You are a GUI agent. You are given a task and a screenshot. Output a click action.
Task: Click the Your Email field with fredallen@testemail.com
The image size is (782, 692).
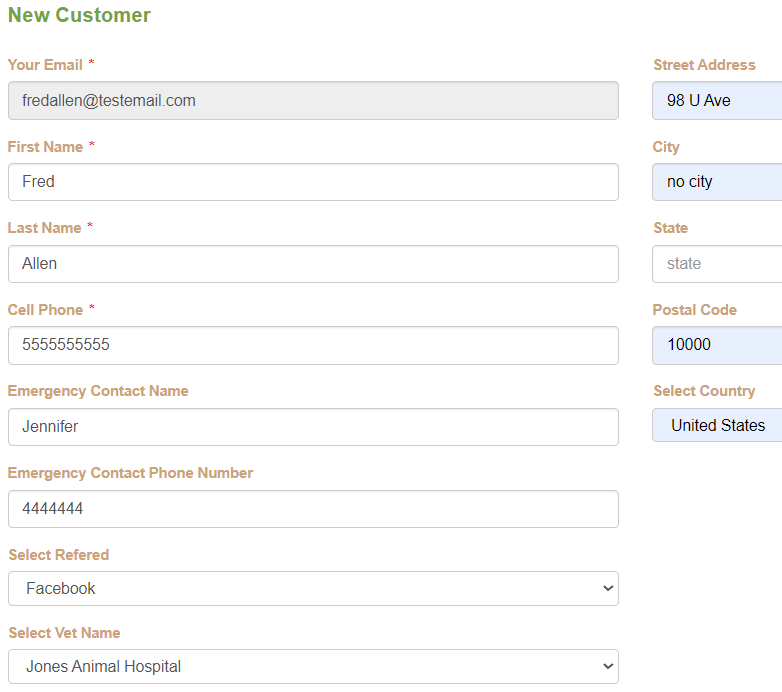click(x=313, y=101)
